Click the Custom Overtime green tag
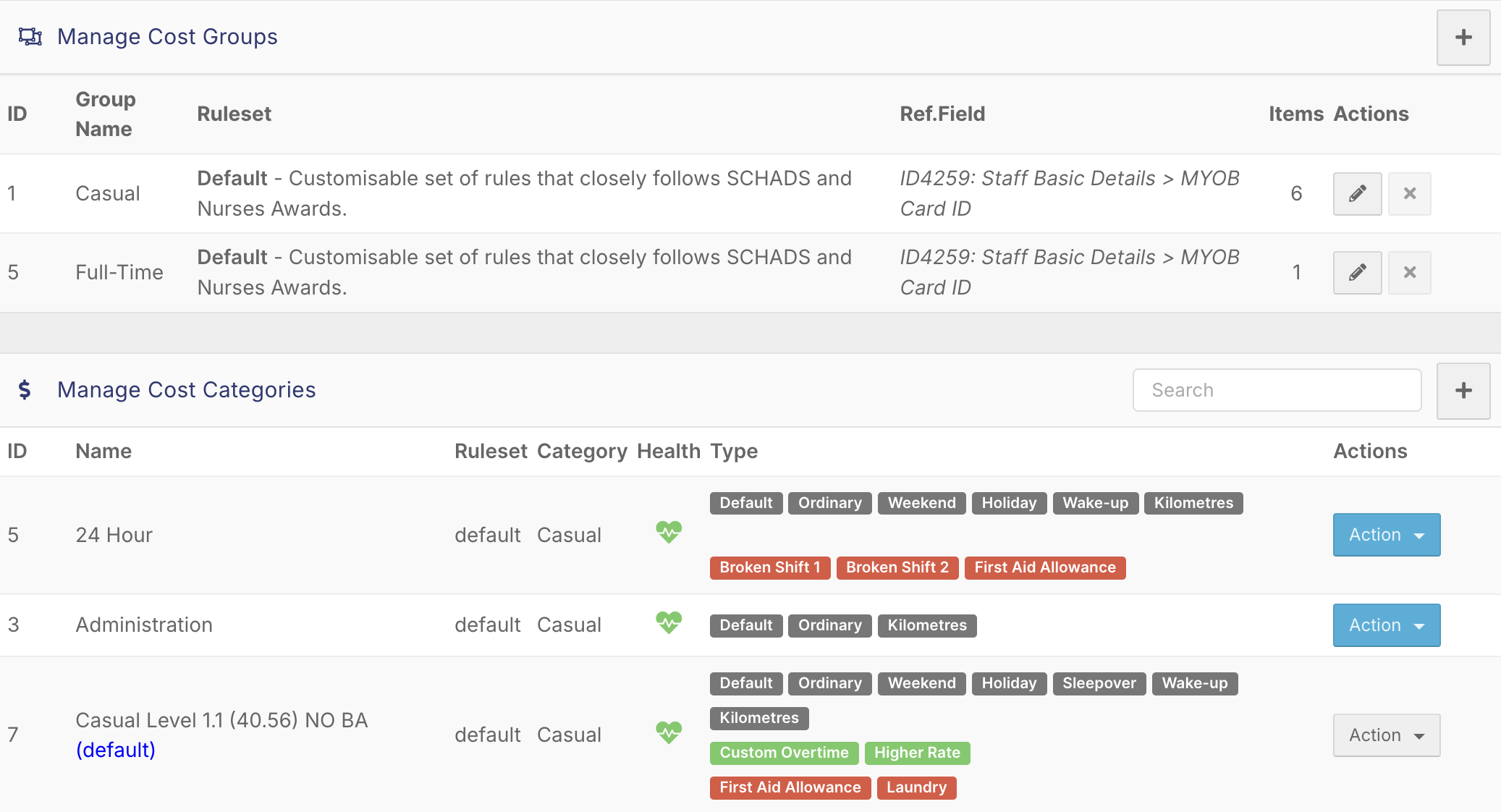Screen dimensions: 1501x812 [784, 753]
